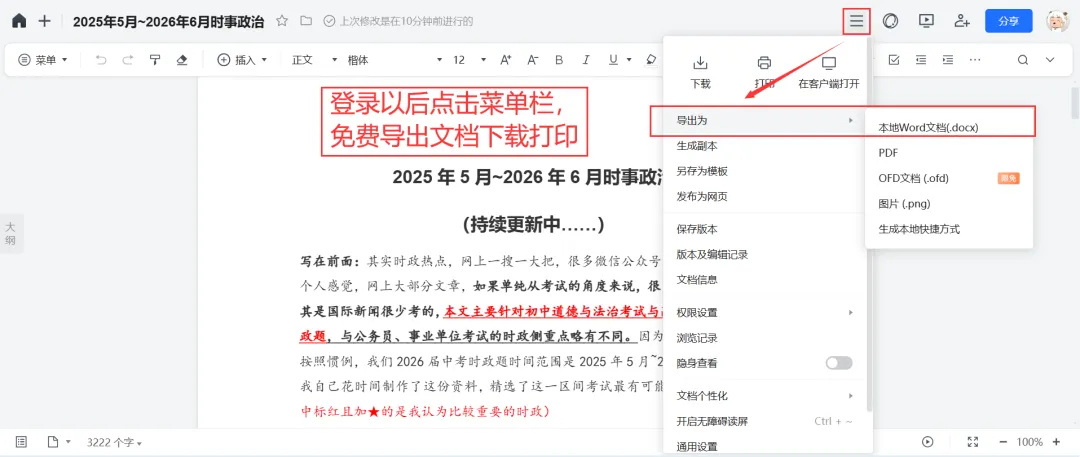1080x457 pixels.
Task: Print the document from menu
Action: 764,72
